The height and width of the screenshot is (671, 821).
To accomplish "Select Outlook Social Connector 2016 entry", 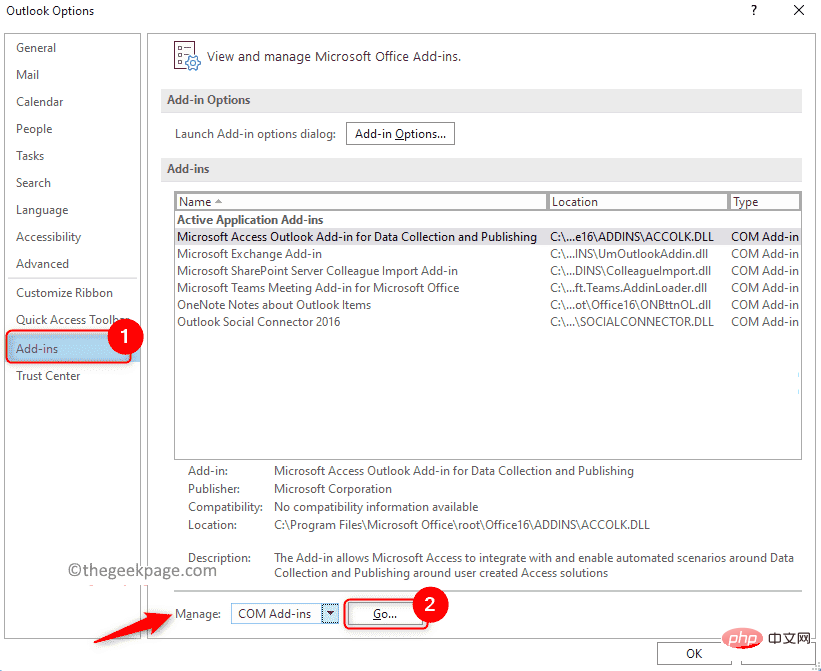I will [x=258, y=322].
